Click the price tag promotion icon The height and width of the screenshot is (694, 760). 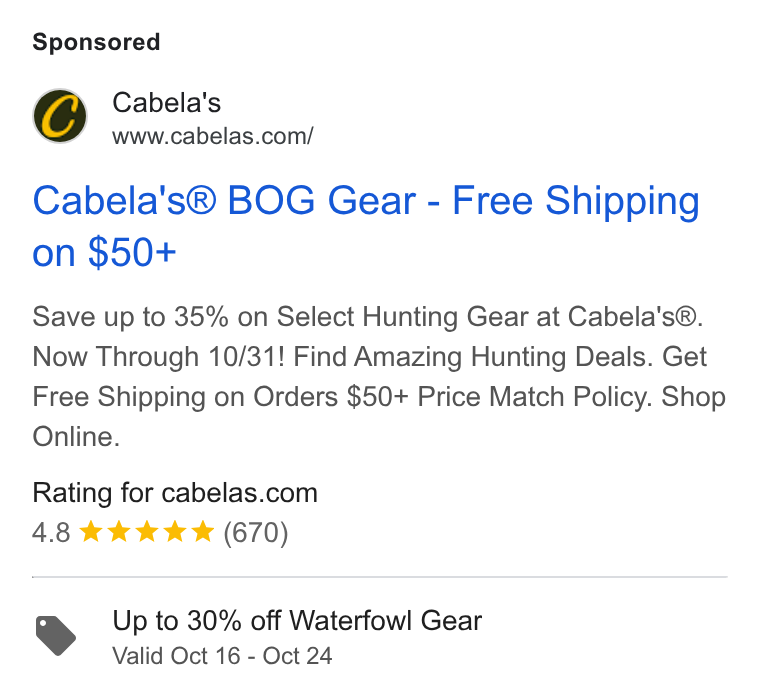pos(56,635)
